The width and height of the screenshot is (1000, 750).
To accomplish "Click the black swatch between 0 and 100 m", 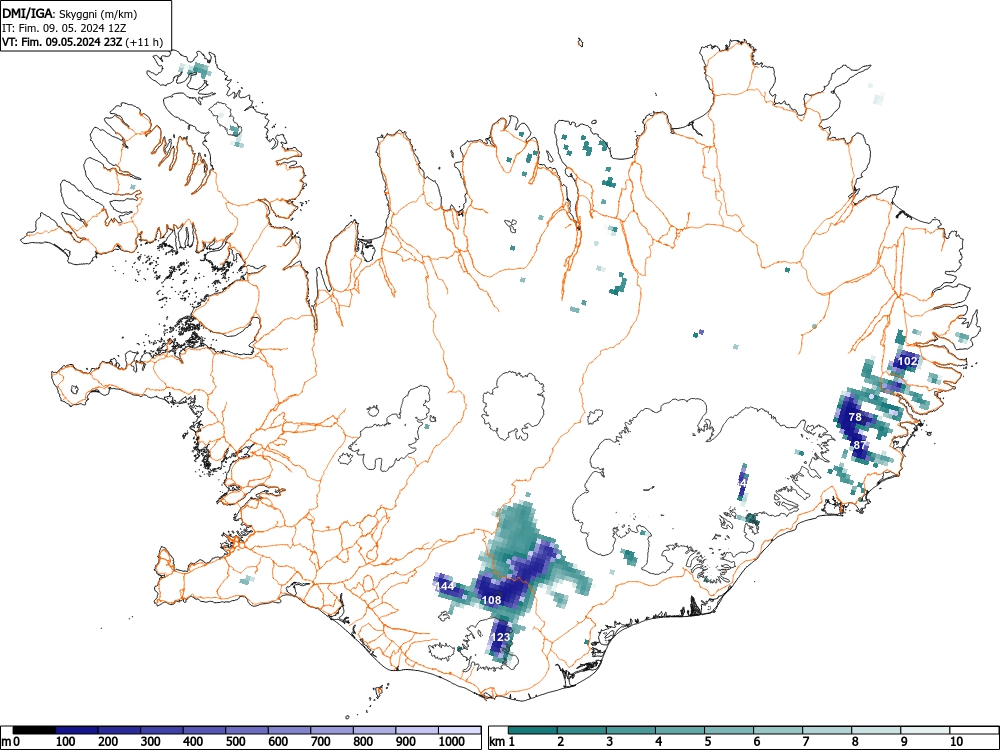I will coord(34,730).
